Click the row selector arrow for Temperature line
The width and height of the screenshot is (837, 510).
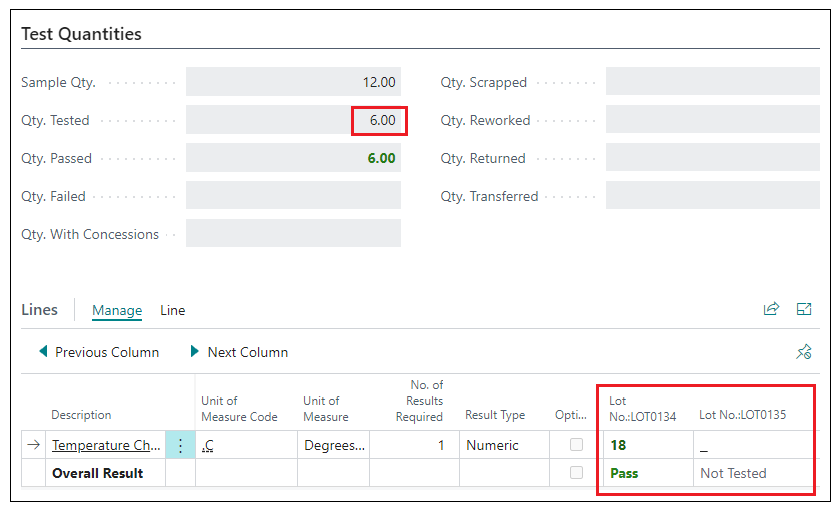tap(33, 446)
